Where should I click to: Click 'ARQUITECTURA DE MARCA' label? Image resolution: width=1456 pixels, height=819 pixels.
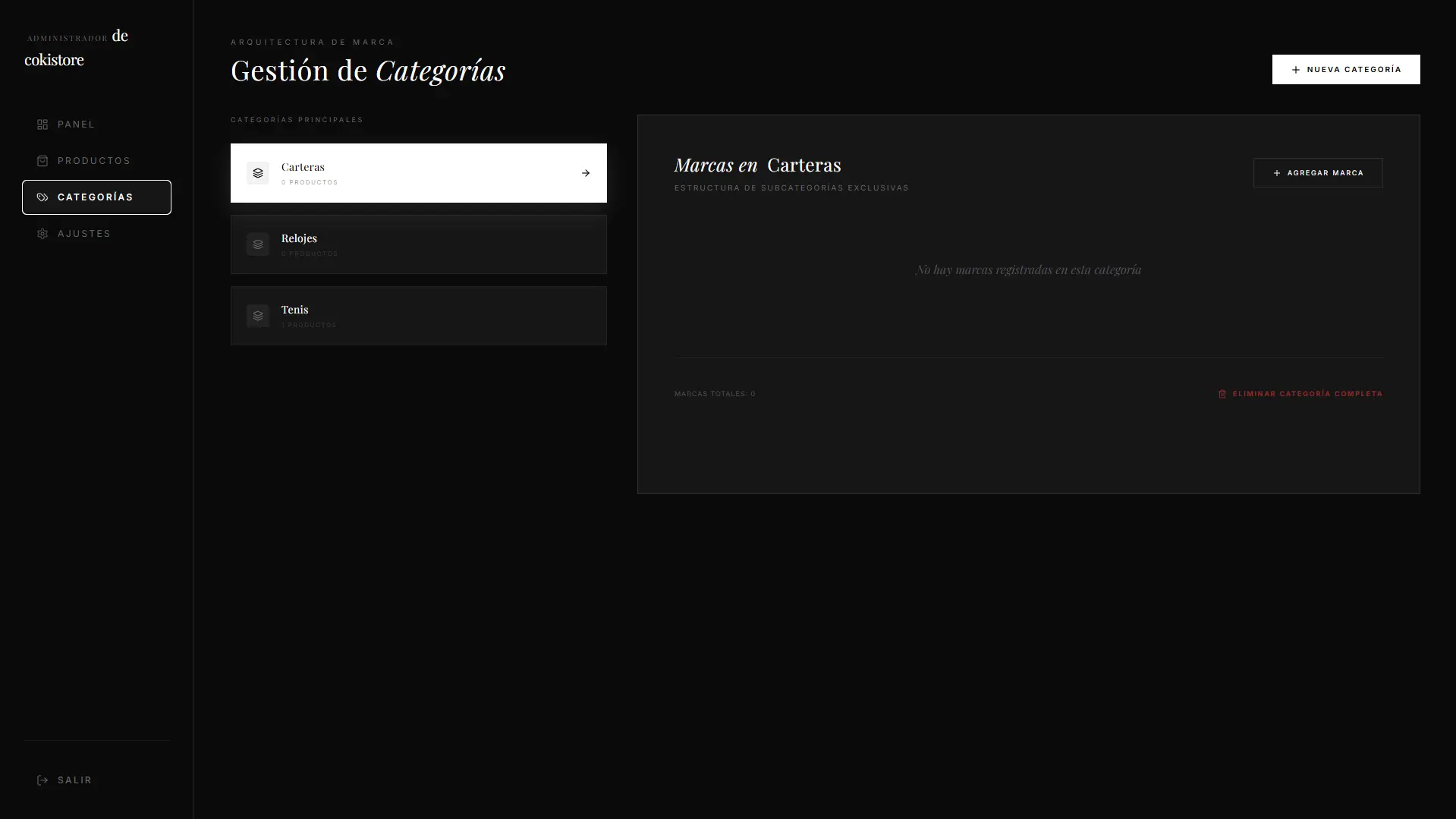pos(313,43)
